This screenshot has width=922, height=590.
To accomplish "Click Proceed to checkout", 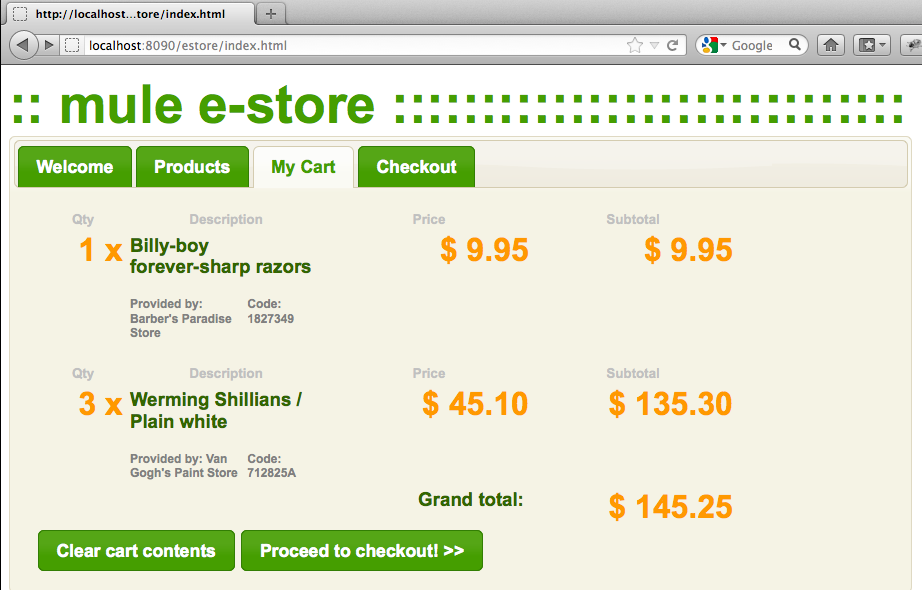I will 361,550.
